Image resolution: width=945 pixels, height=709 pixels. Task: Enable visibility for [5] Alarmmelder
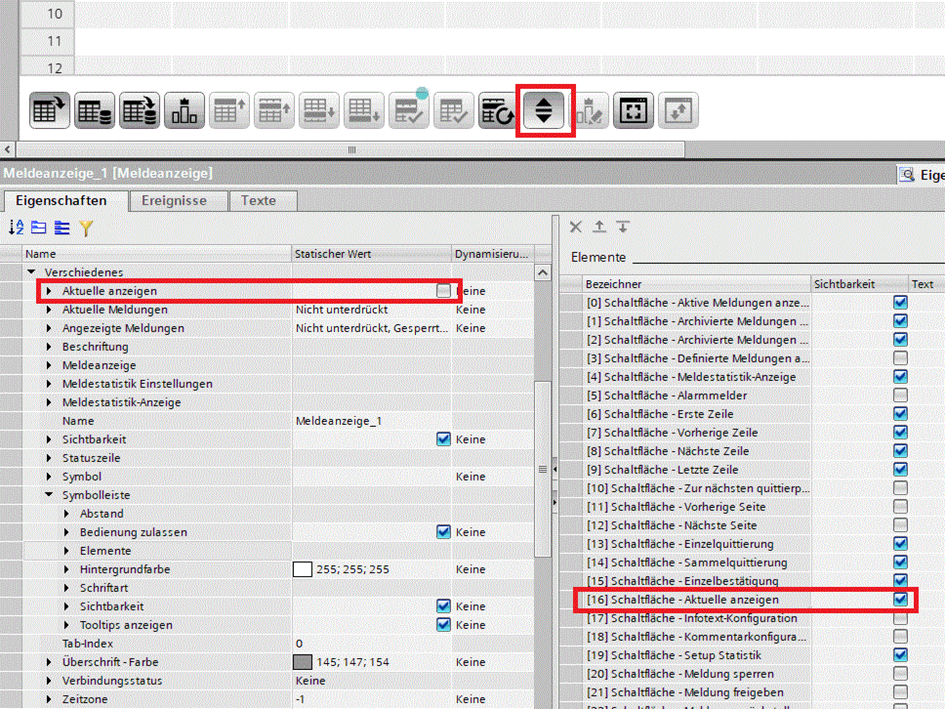(900, 395)
